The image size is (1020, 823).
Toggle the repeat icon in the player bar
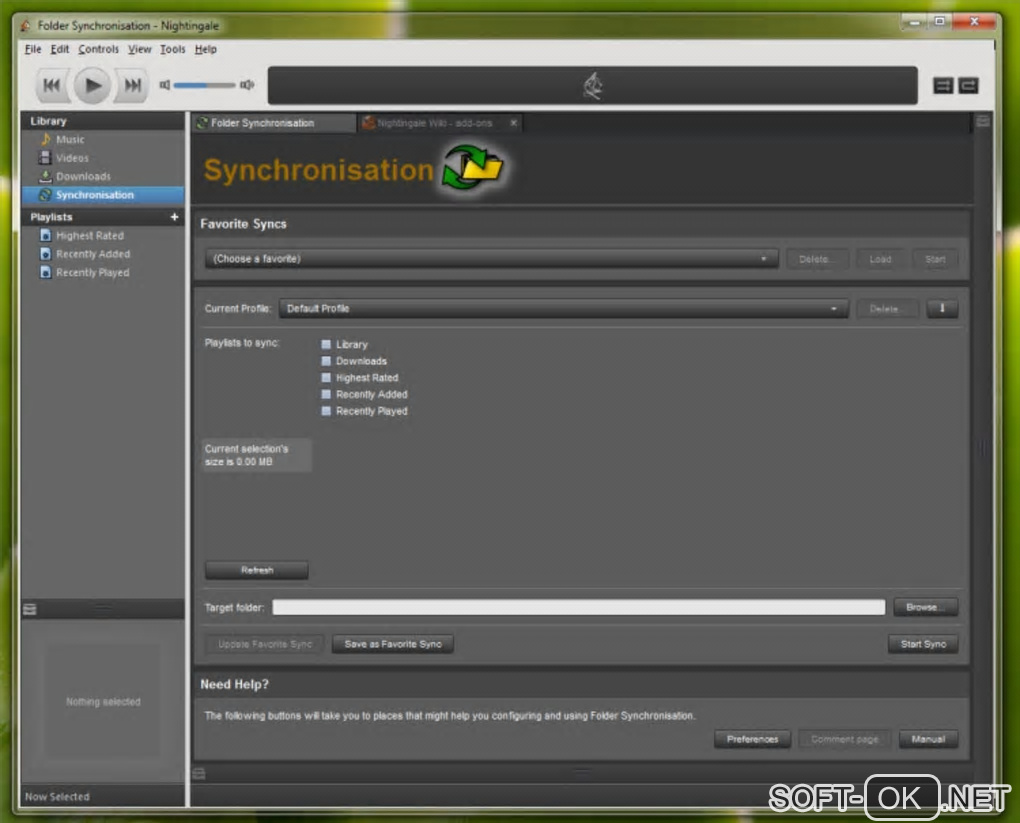point(969,85)
